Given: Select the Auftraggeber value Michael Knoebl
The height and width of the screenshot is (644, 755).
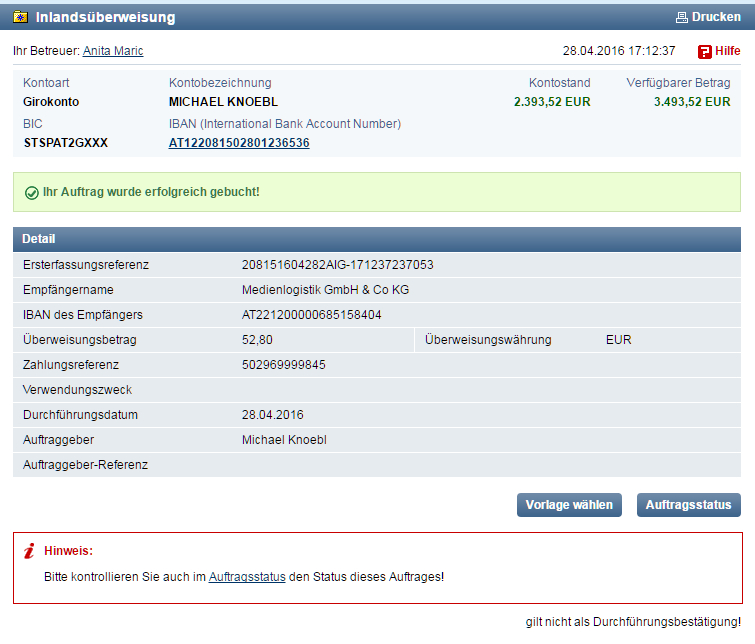Looking at the screenshot, I should [x=284, y=440].
